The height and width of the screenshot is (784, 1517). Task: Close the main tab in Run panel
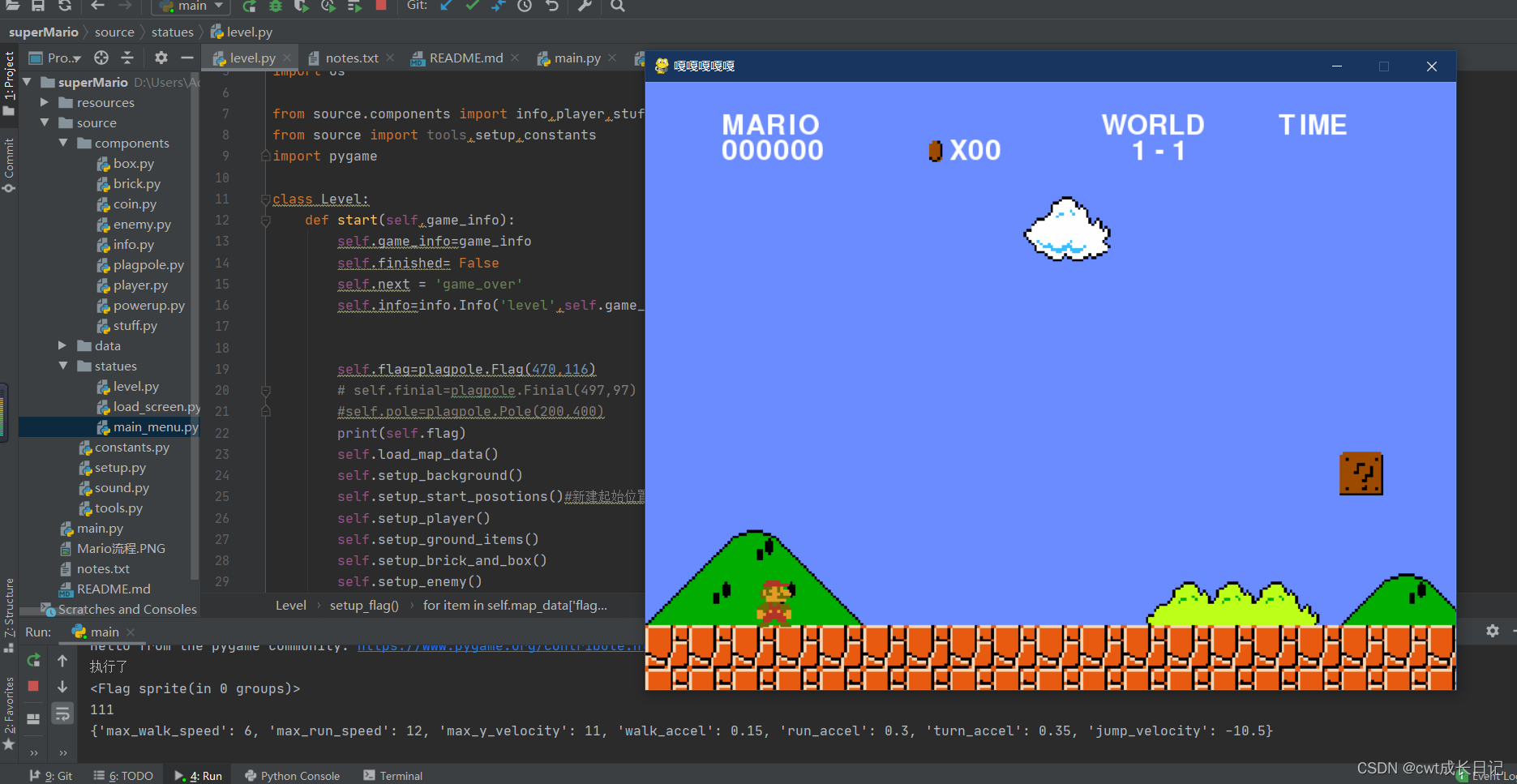(x=131, y=632)
